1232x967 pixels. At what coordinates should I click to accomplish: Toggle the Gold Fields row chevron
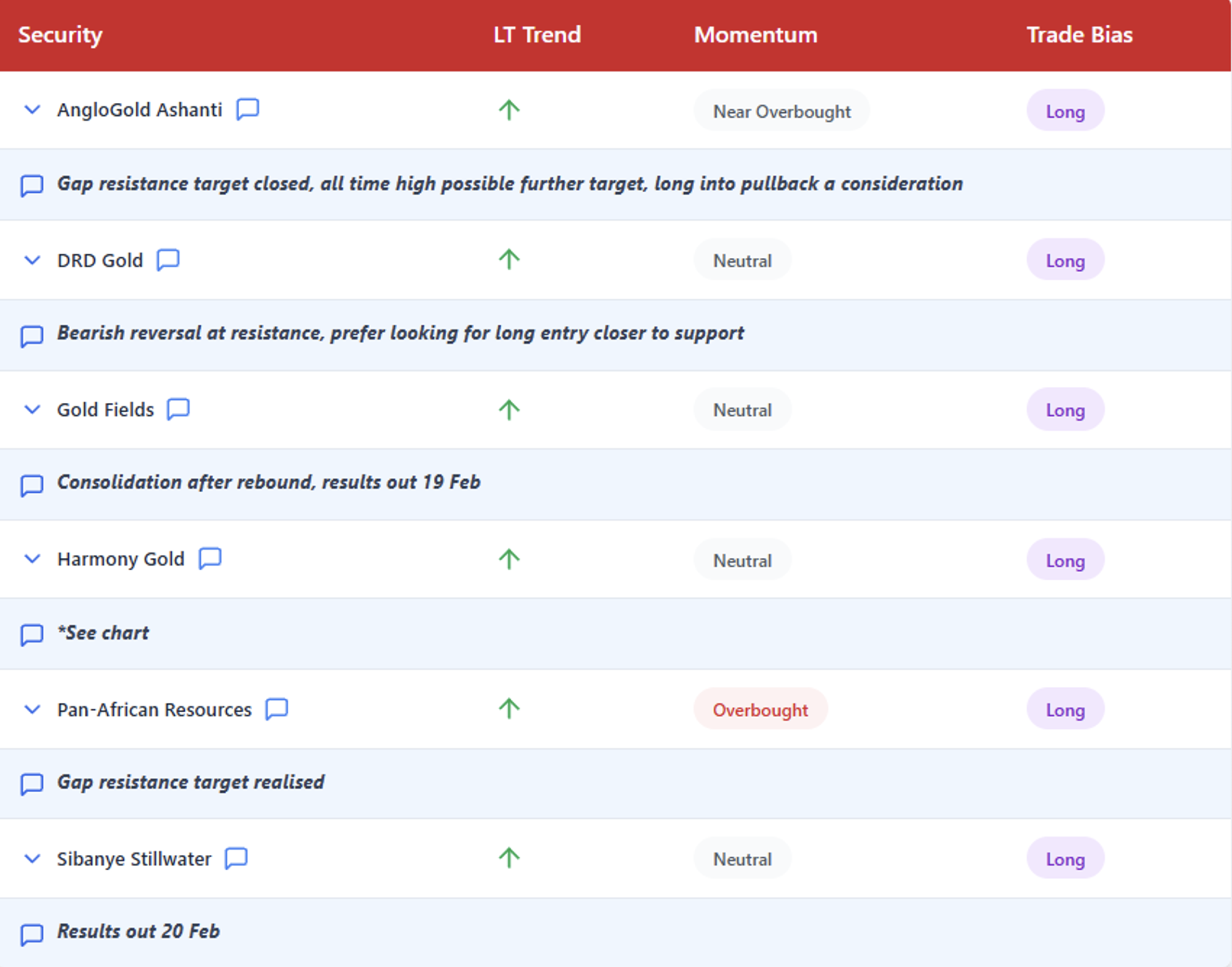coord(32,409)
